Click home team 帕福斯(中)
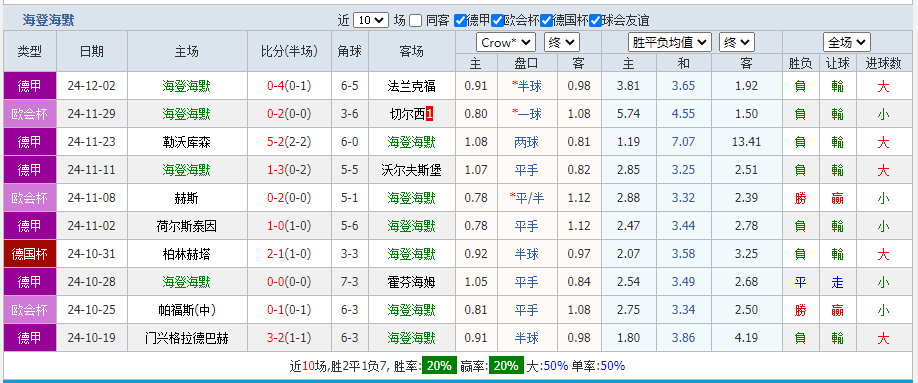The image size is (918, 383). [x=186, y=310]
